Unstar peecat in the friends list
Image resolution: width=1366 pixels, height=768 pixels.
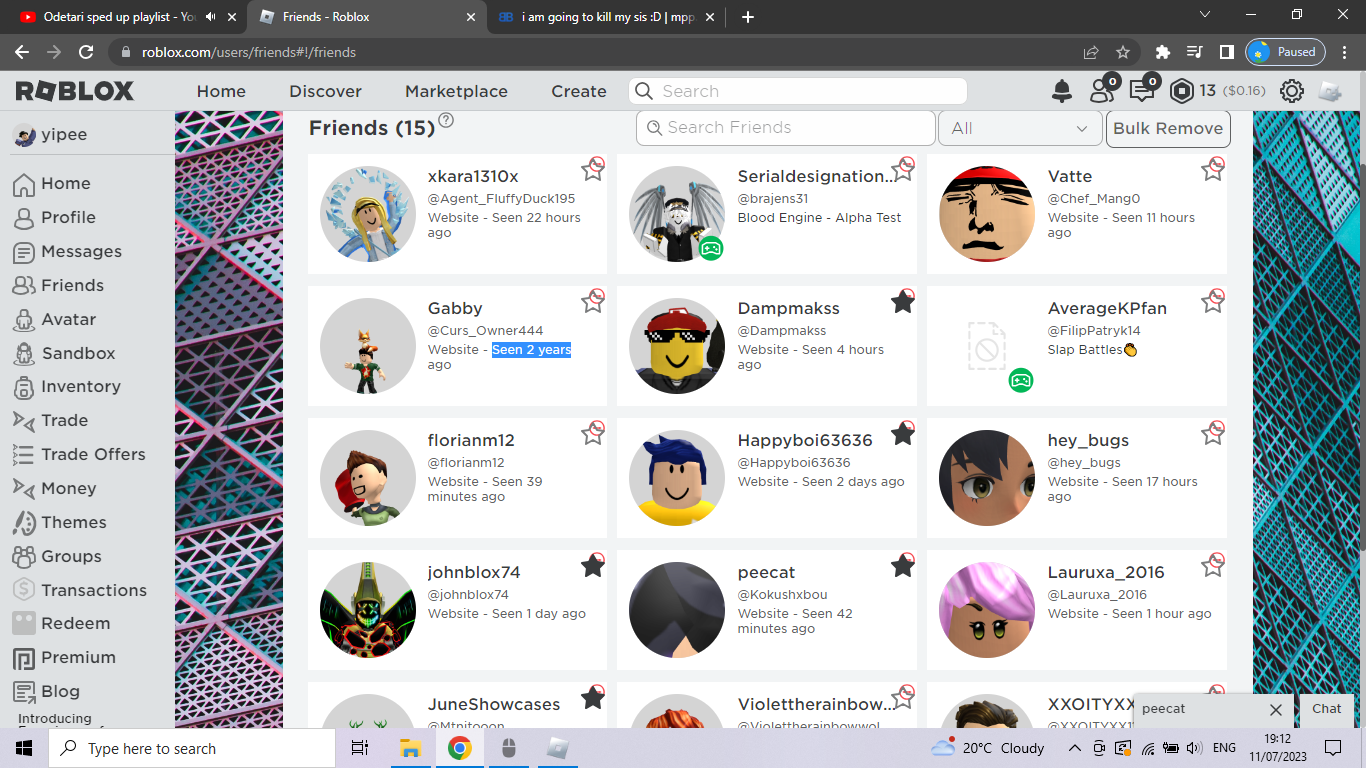click(903, 566)
